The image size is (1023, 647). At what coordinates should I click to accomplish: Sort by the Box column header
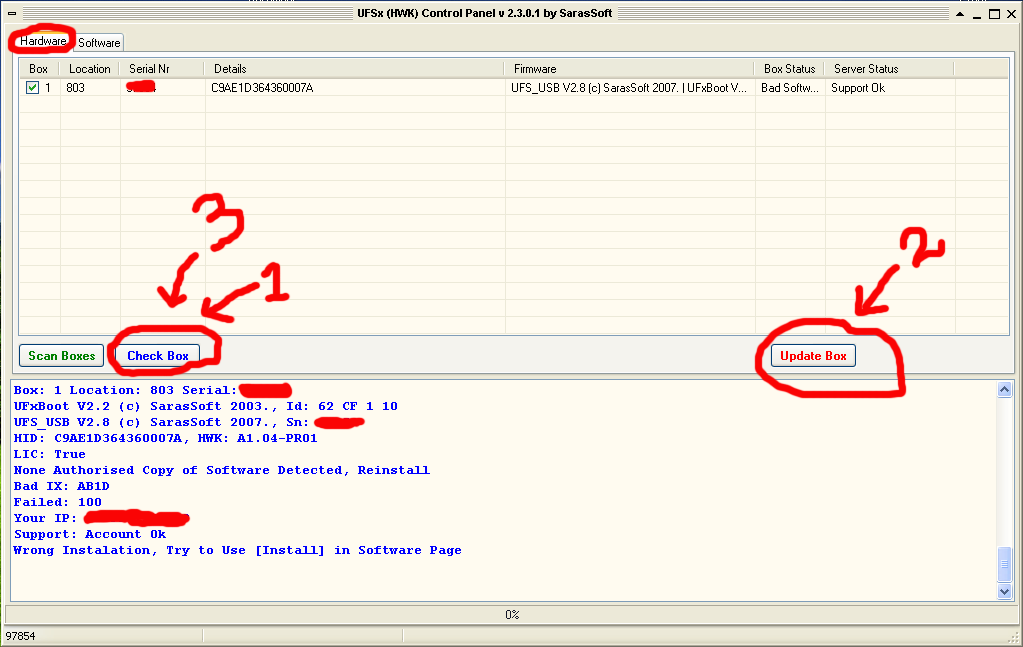click(39, 68)
